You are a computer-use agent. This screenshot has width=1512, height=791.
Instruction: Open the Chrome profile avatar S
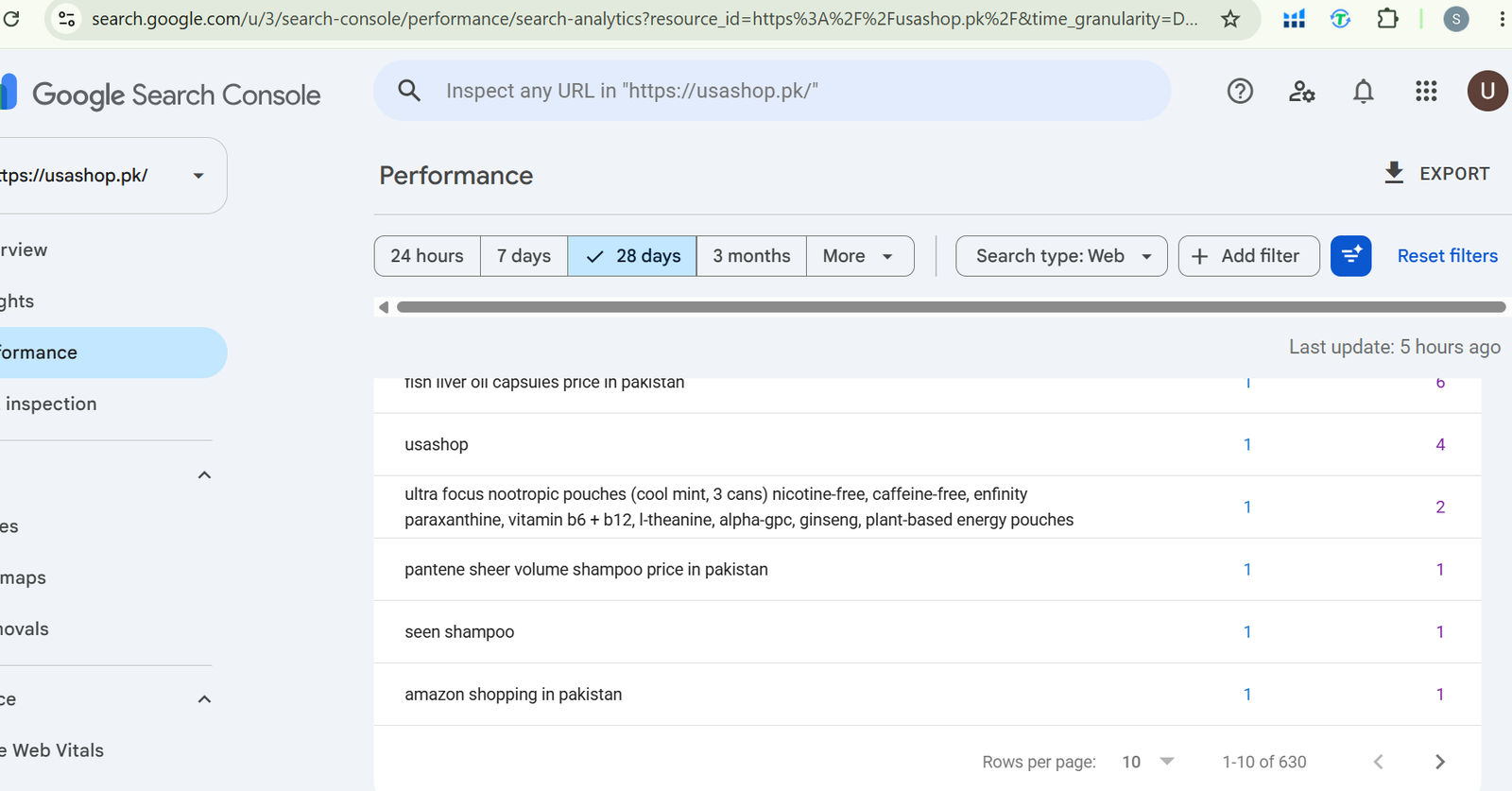1456,19
